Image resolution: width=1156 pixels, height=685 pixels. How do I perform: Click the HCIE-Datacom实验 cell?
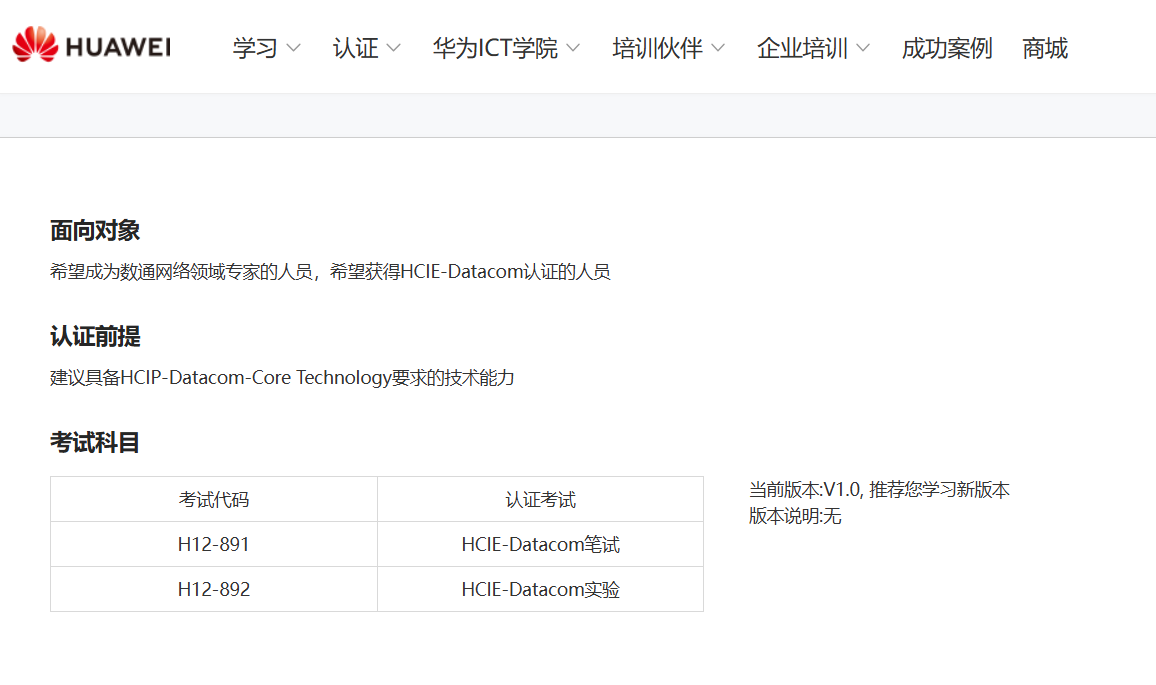click(540, 589)
